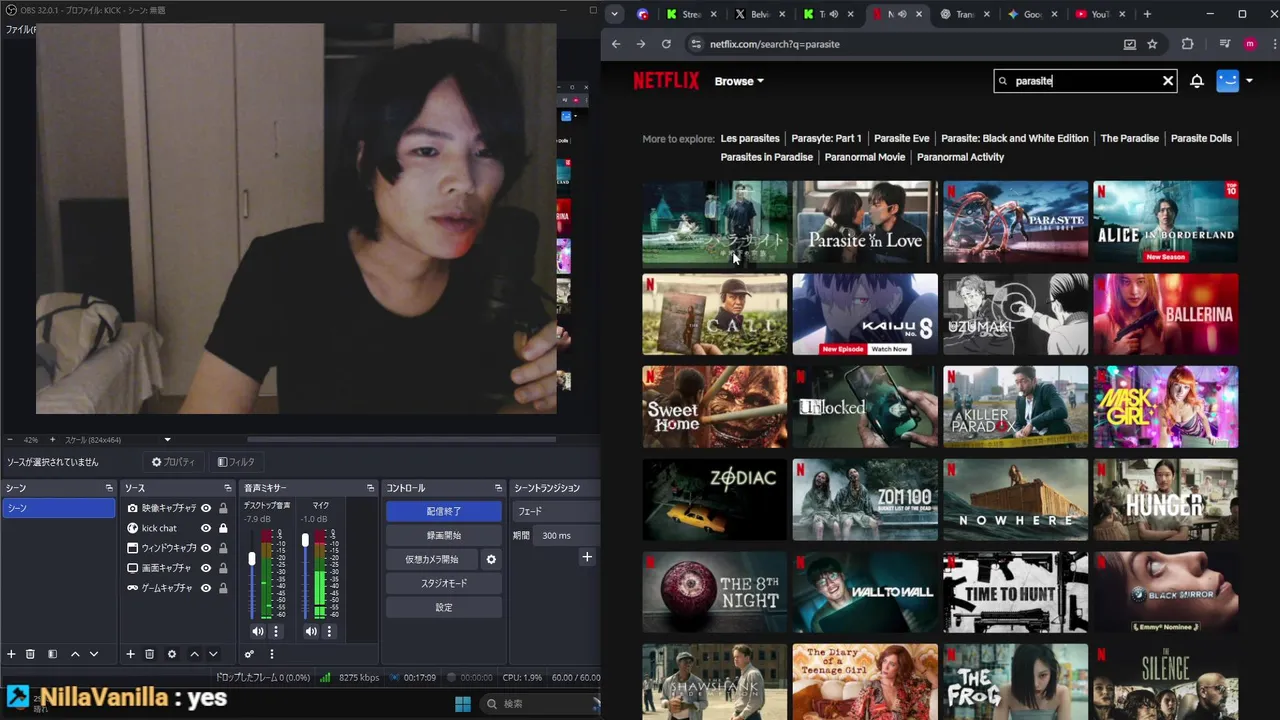The image size is (1280, 720).
Task: Open source properties gear in Sources toolbar
Action: (x=172, y=654)
